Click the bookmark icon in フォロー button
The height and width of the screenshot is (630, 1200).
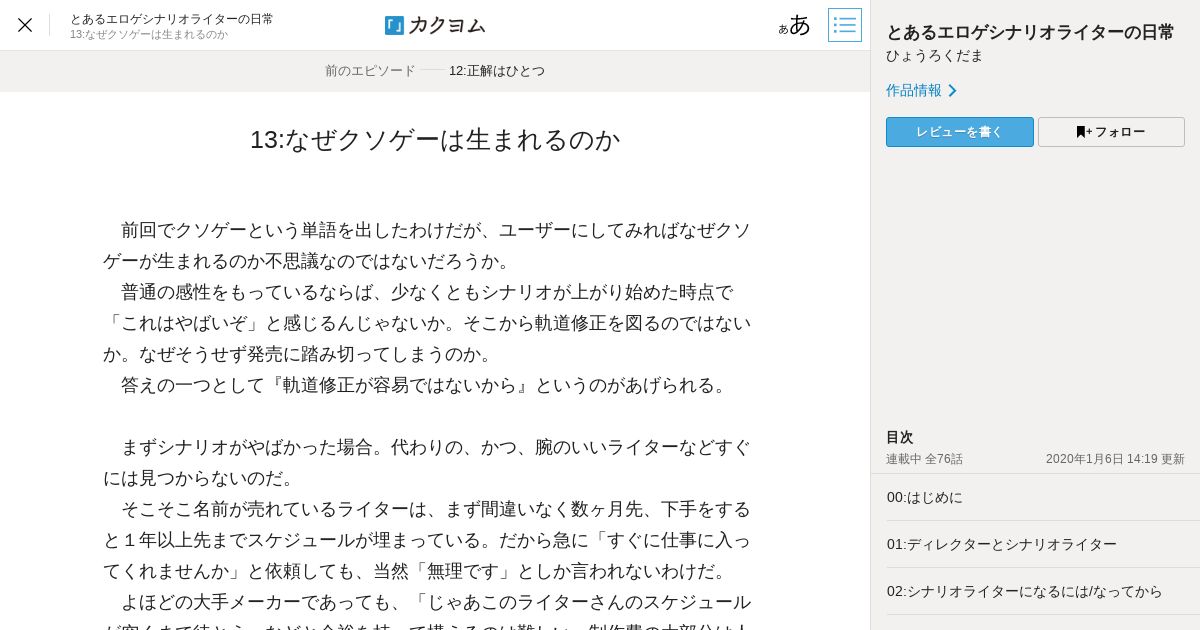pos(1082,132)
